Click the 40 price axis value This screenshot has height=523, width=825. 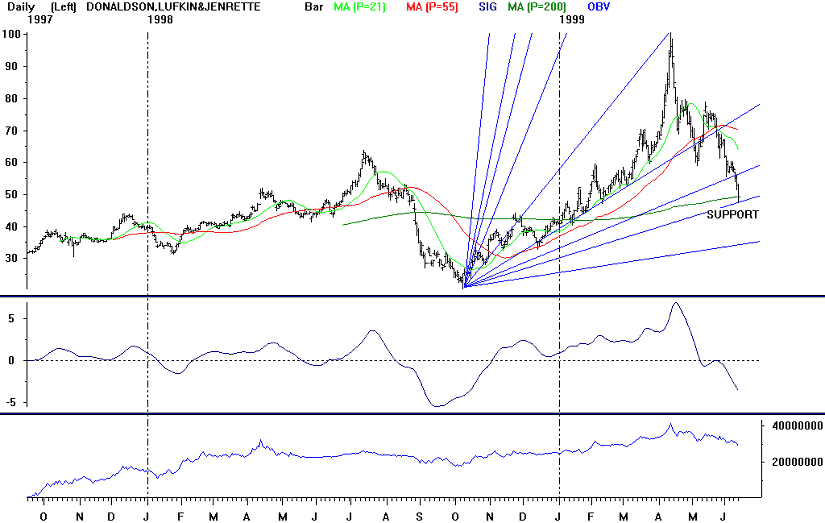coord(14,227)
